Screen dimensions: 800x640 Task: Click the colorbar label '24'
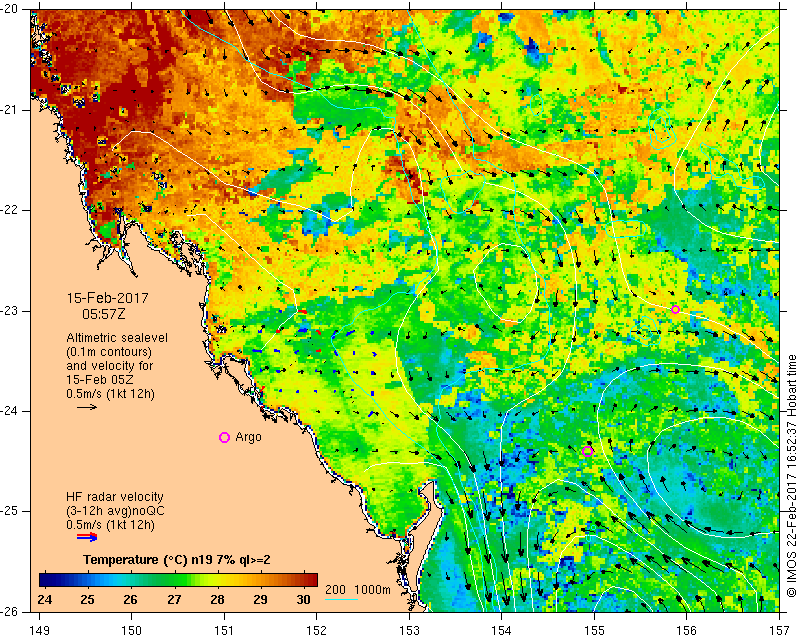(x=44, y=599)
